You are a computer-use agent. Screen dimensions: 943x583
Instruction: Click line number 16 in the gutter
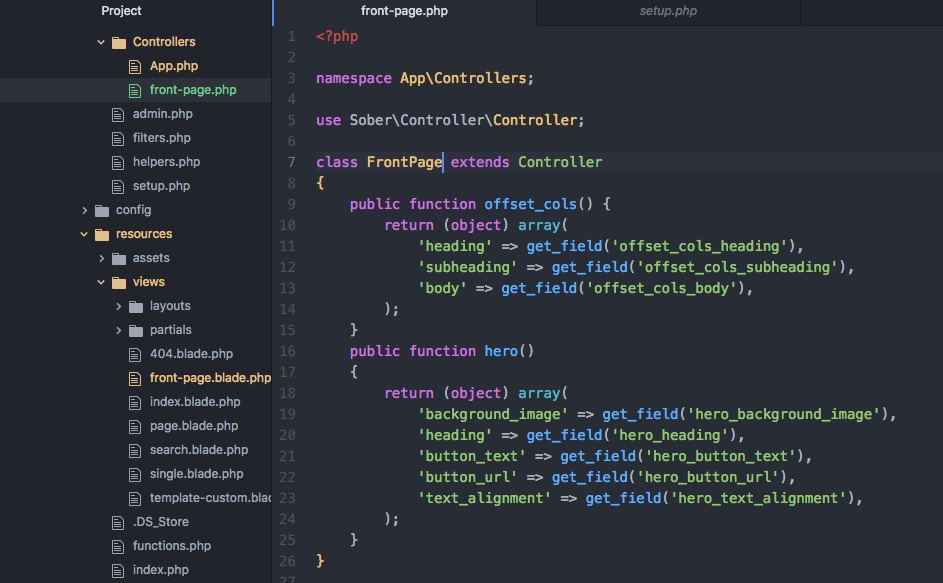[x=287, y=351]
